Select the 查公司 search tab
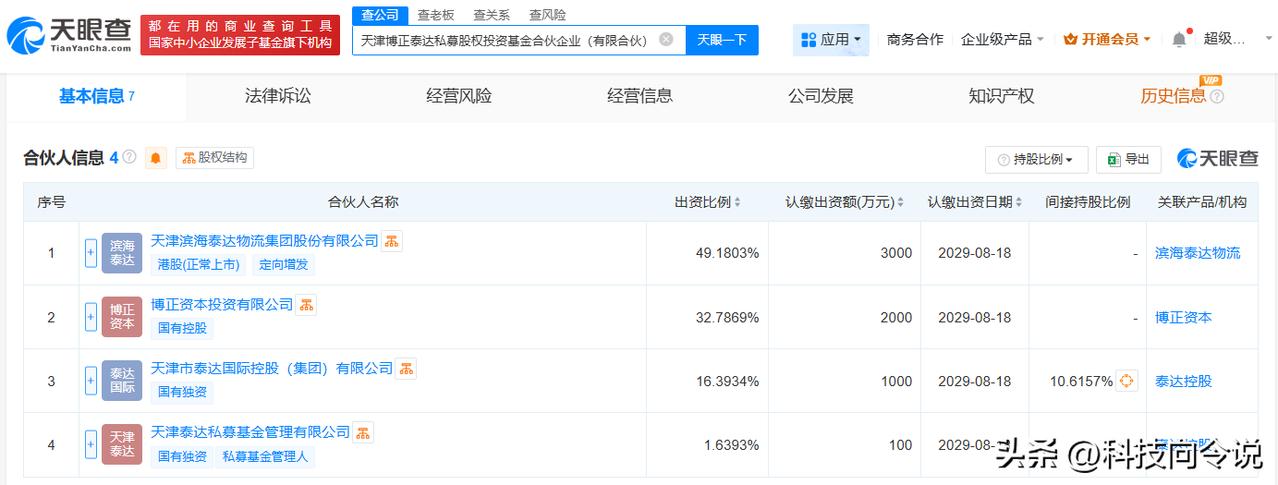Screen dimensions: 1278x485 click(x=380, y=15)
